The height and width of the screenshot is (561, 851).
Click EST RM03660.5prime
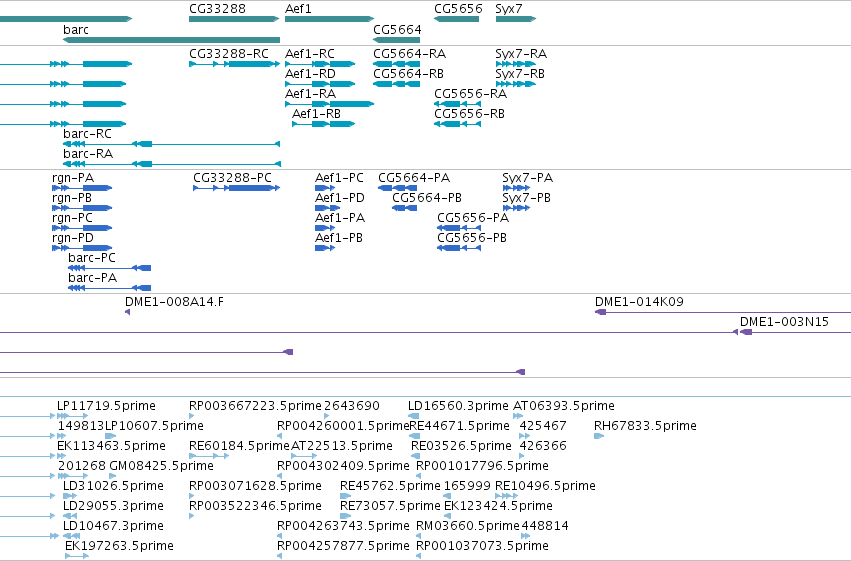coord(418,537)
